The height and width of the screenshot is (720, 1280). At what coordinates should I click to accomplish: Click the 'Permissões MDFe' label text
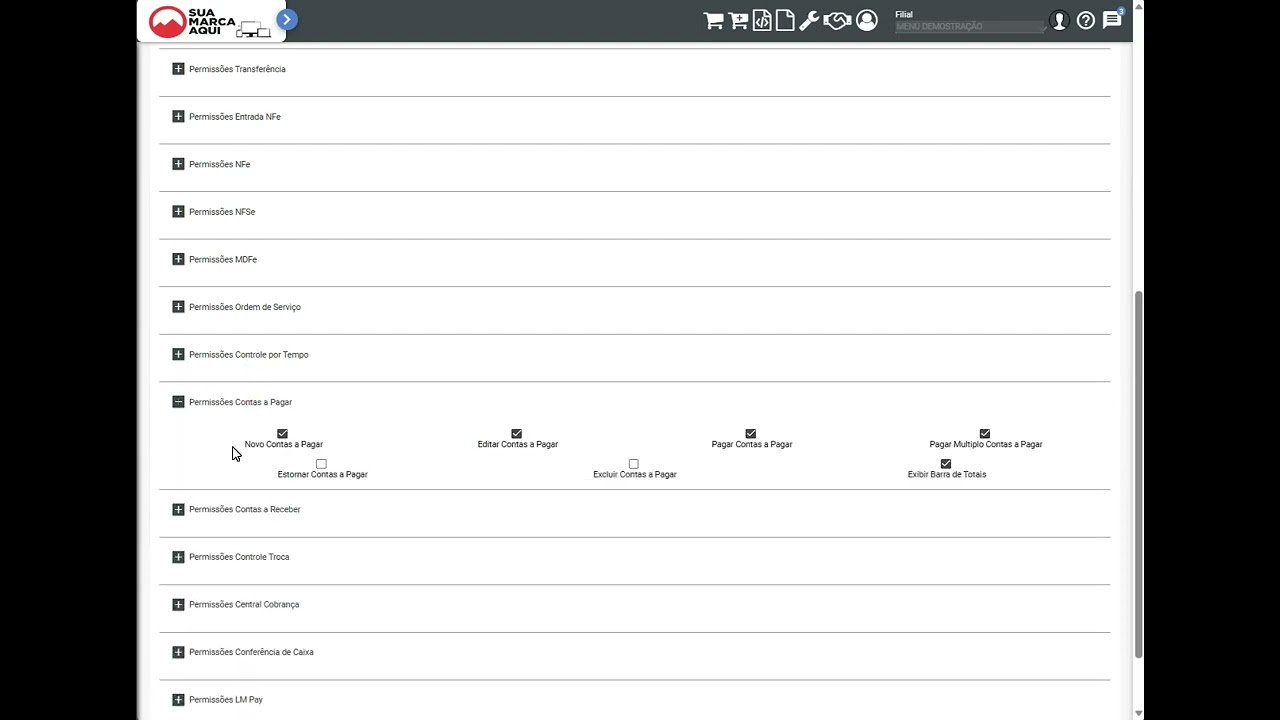tap(223, 259)
